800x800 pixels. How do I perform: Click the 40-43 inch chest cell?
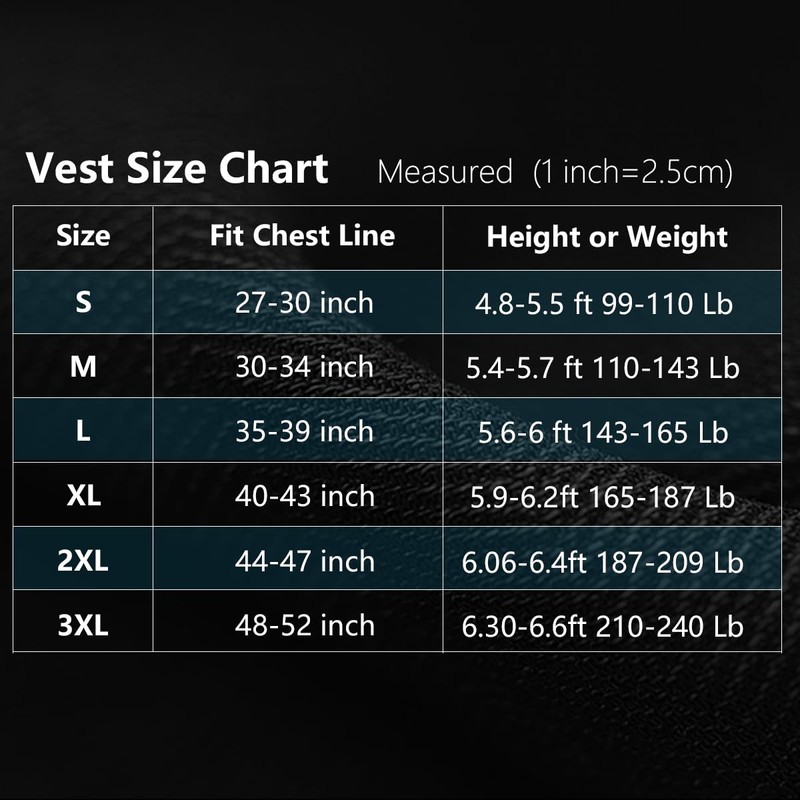pyautogui.click(x=304, y=496)
